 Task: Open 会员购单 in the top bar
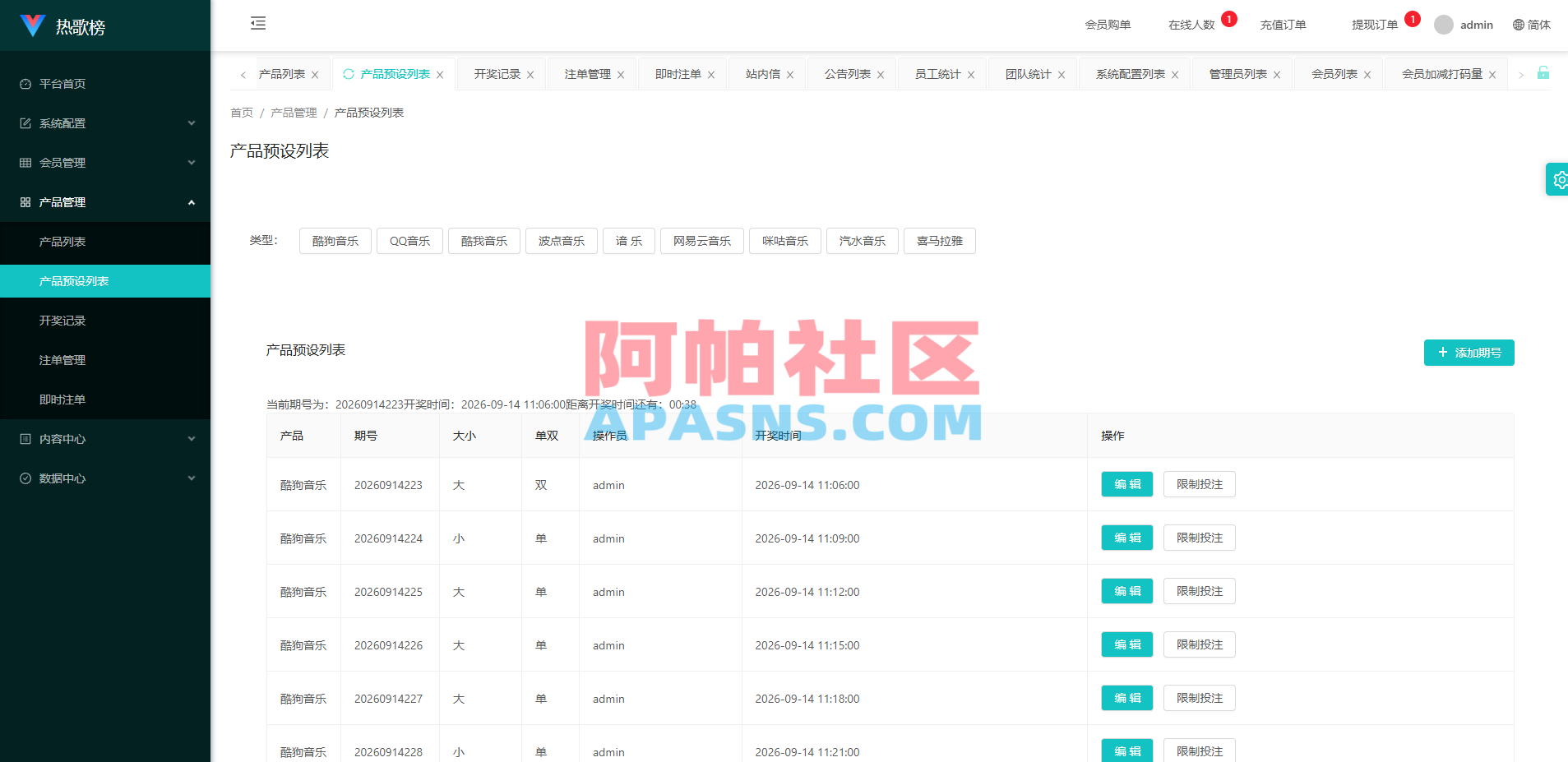coord(1108,25)
